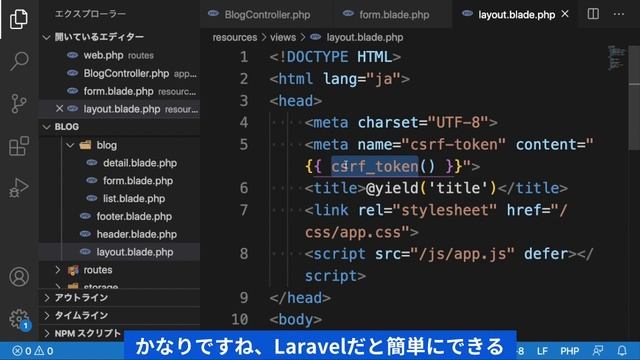640x360 pixels.
Task: Close layout.blade.php in open editors list
Action: [59, 109]
